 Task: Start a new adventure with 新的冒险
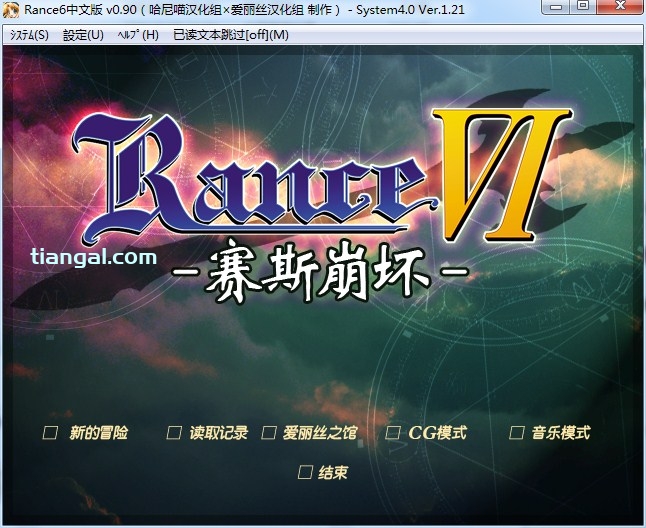(x=86, y=433)
